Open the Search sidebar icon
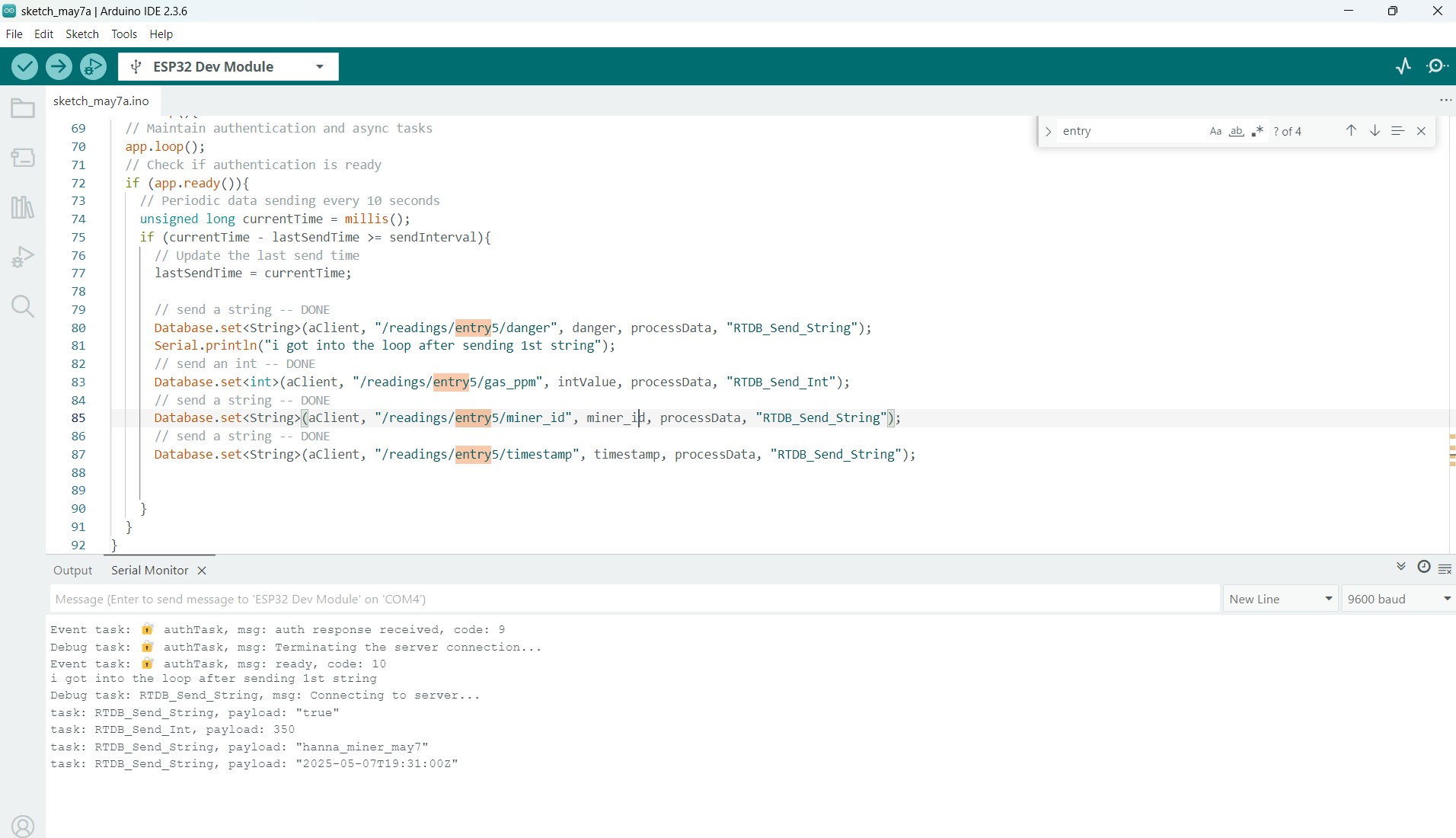Image resolution: width=1456 pixels, height=838 pixels. click(23, 306)
